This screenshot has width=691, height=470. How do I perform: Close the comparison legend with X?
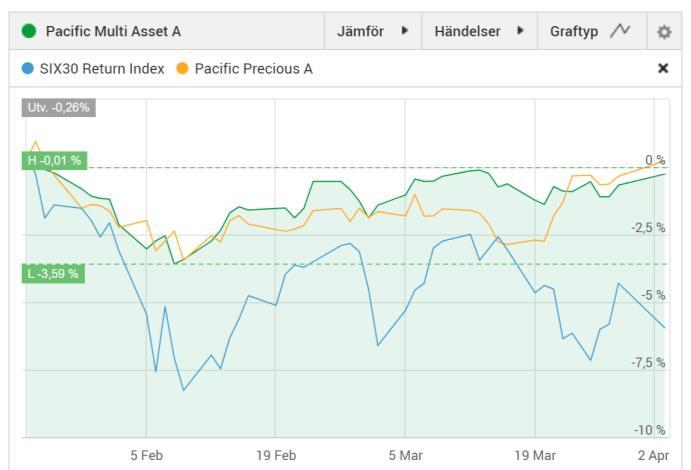coord(663,68)
